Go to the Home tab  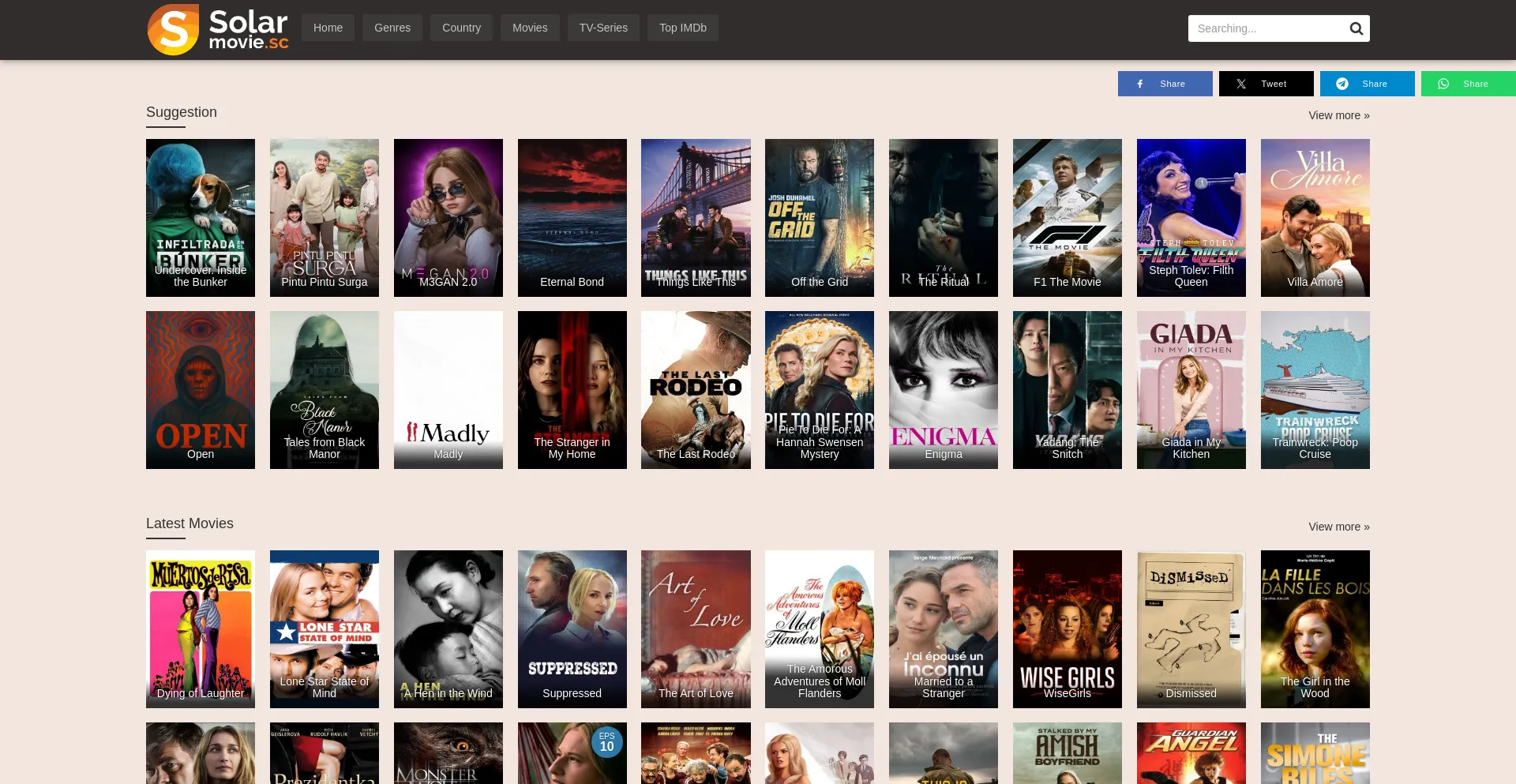pyautogui.click(x=328, y=28)
